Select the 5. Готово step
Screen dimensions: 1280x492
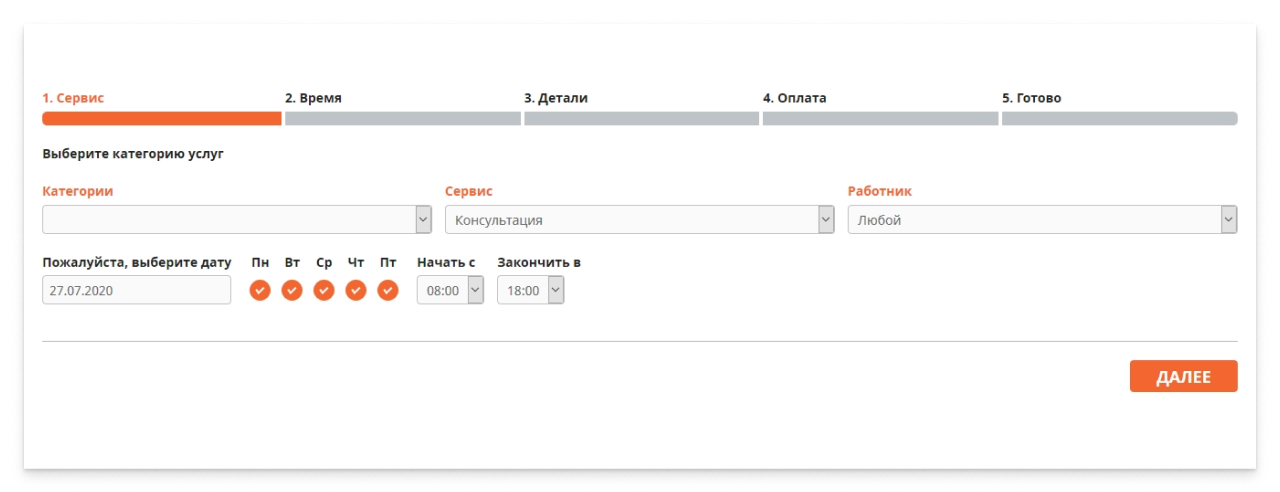coord(1032,98)
